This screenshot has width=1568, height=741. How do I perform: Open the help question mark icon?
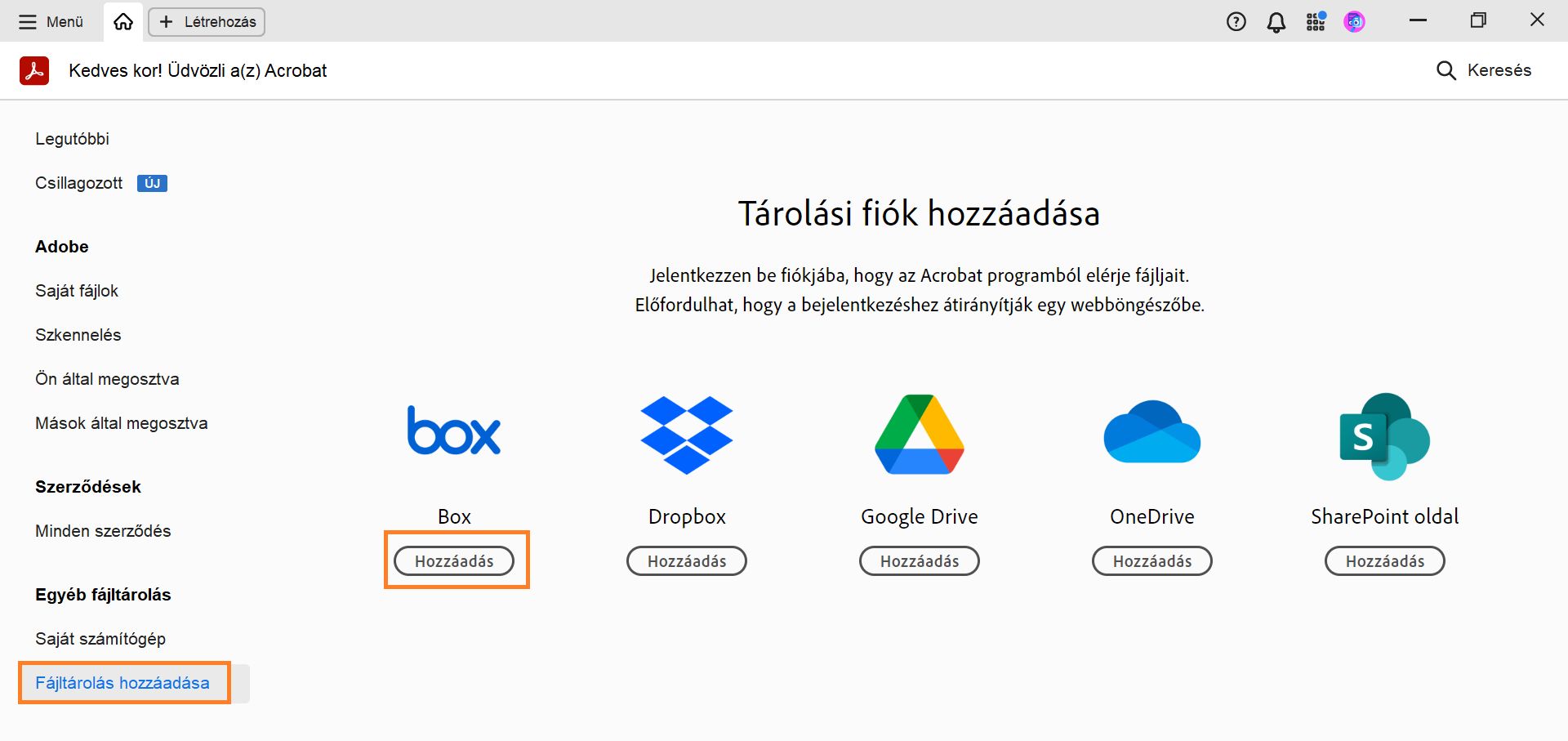pyautogui.click(x=1236, y=21)
